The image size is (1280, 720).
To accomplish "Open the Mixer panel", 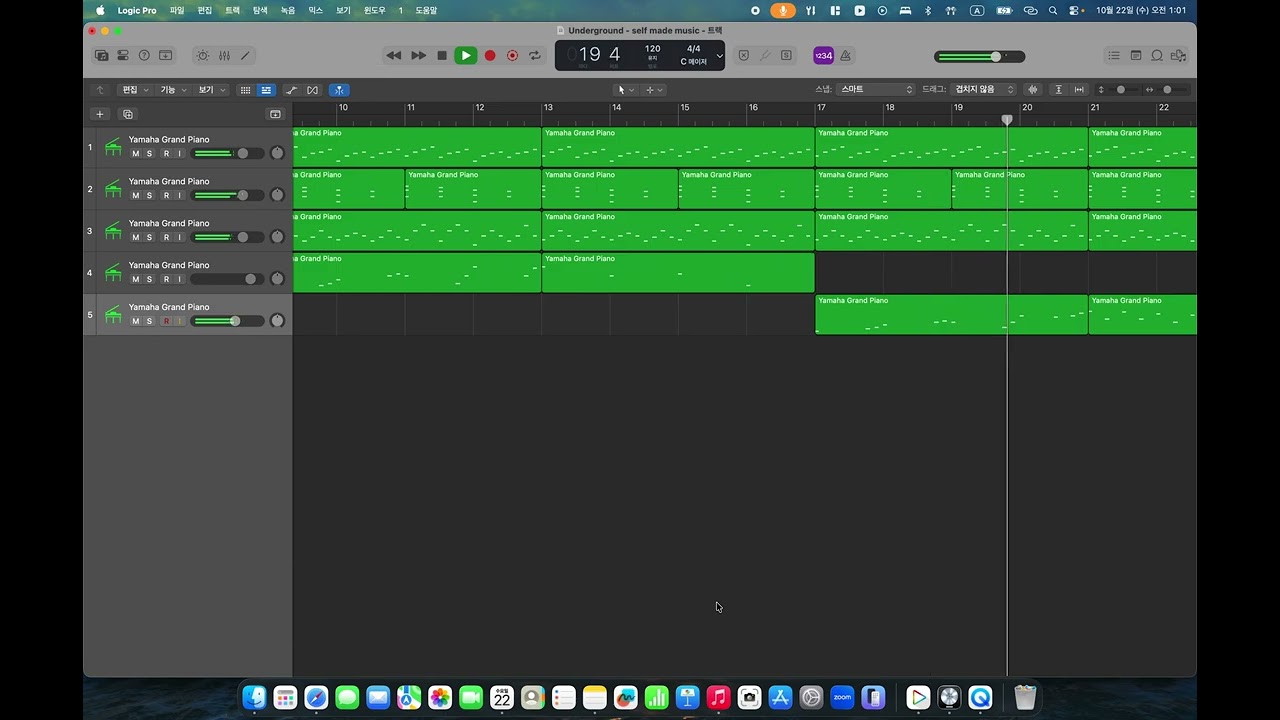I will [x=224, y=56].
